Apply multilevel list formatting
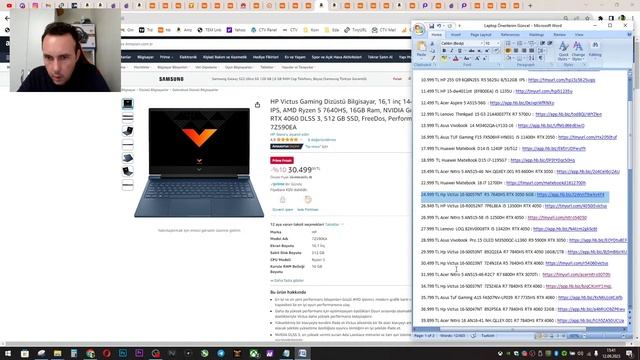This screenshot has width=640, height=360. 531,43
